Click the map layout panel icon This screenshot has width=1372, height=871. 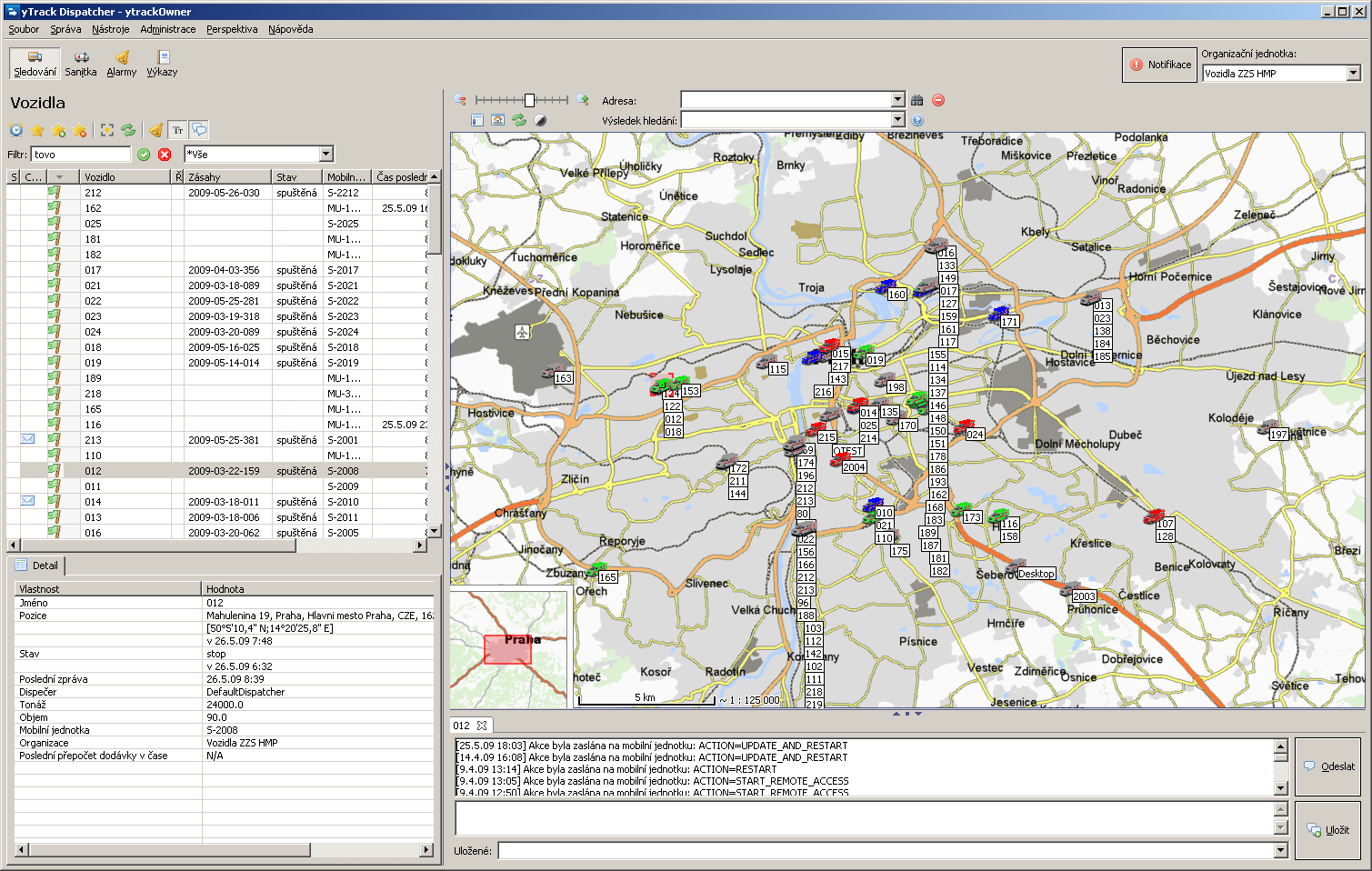tap(477, 120)
